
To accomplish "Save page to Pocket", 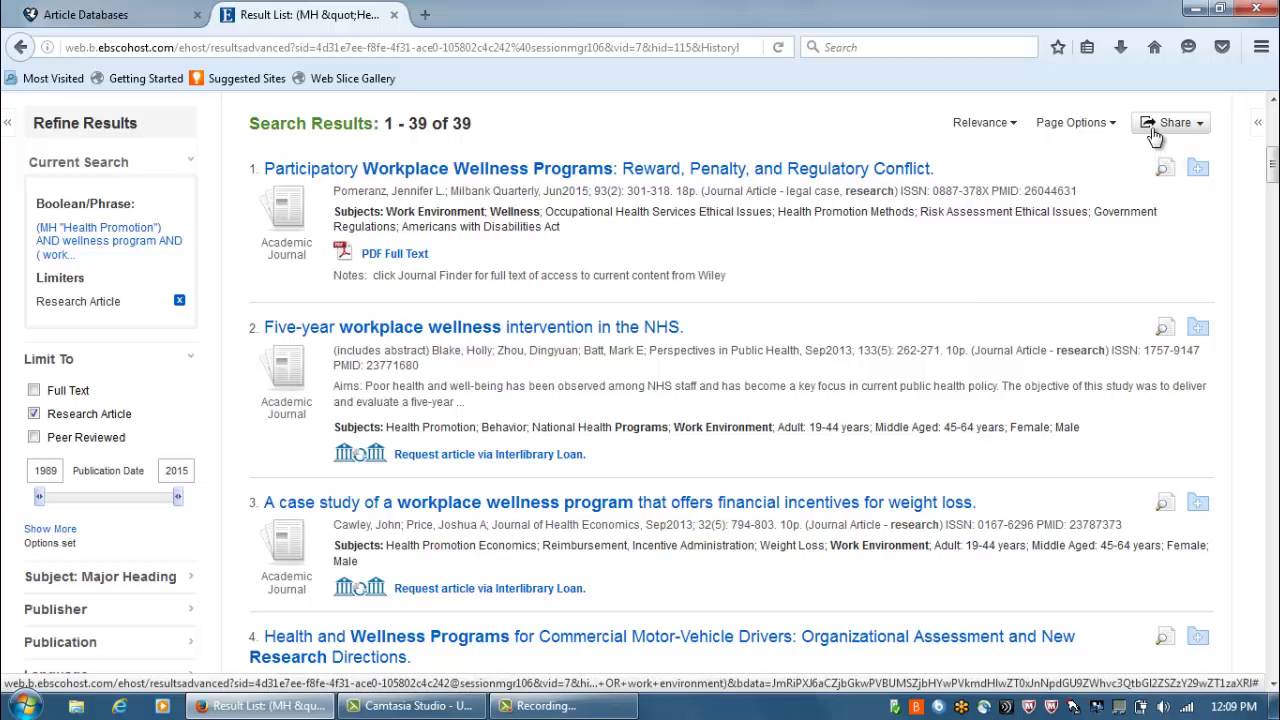I will pyautogui.click(x=1222, y=47).
